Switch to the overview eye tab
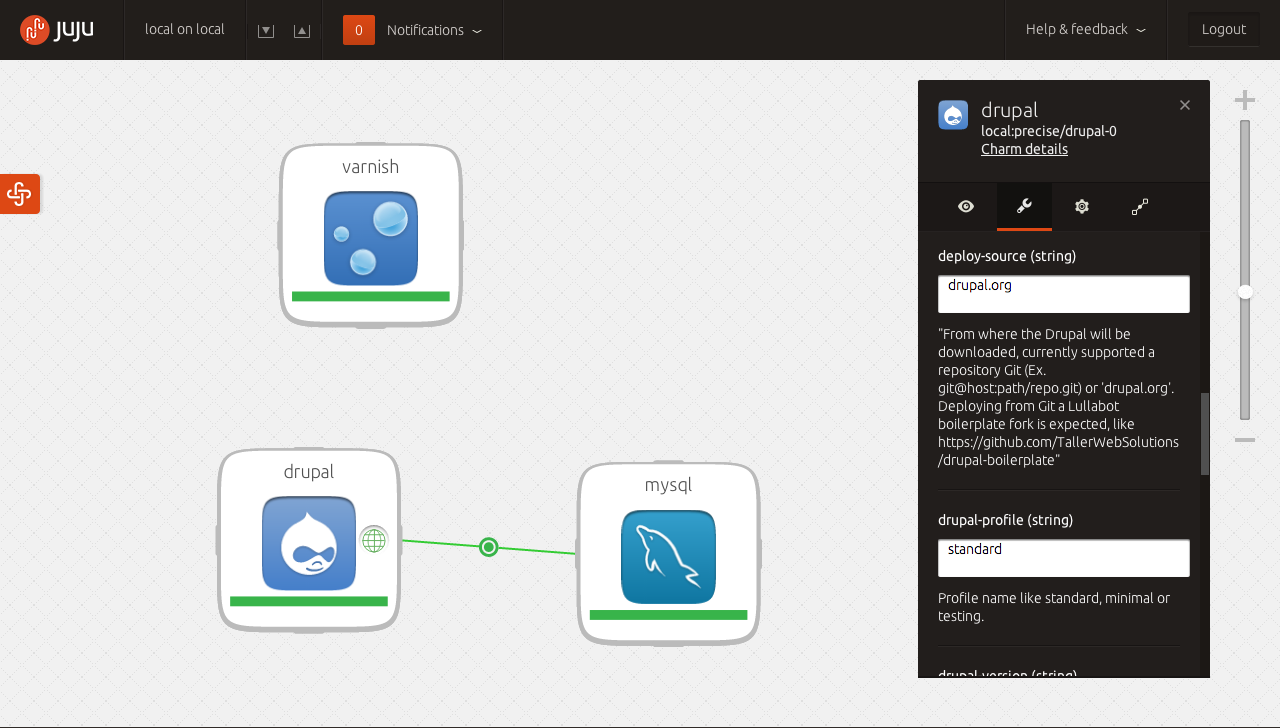The height and width of the screenshot is (728, 1280). pyautogui.click(x=966, y=206)
